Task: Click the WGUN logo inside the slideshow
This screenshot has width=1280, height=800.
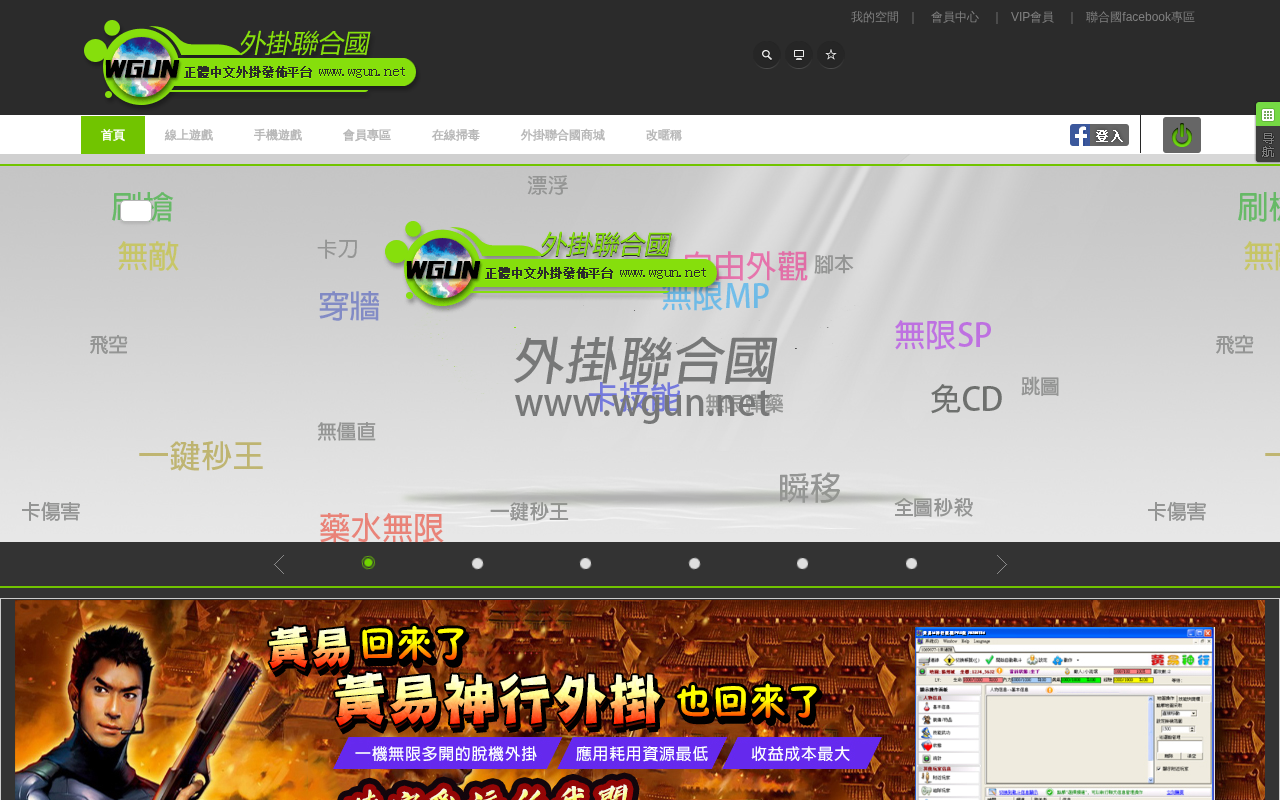Action: click(x=552, y=265)
